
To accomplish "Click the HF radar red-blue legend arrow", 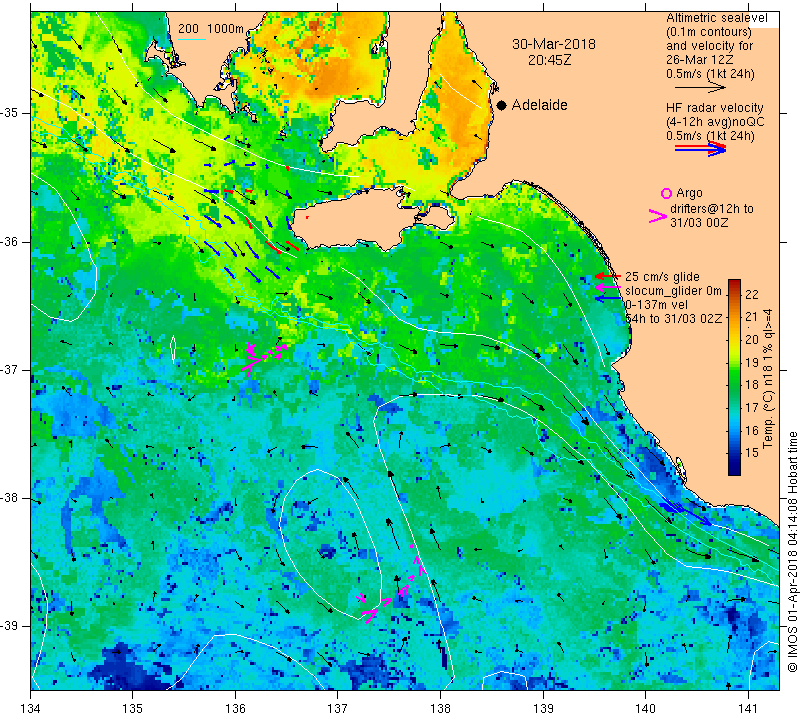I will coord(700,149).
